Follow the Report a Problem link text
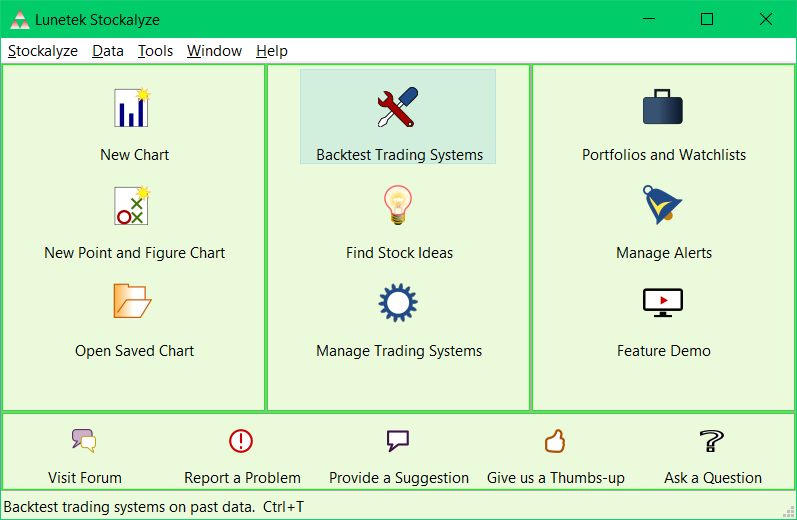The image size is (797, 520). pyautogui.click(x=242, y=478)
